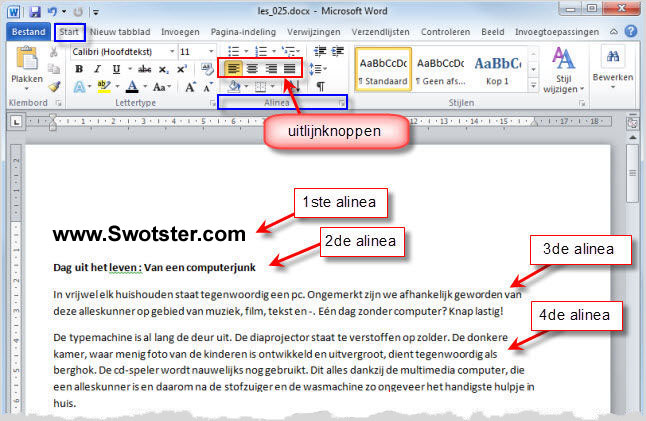Open the Klembord pane launcher
The height and width of the screenshot is (421, 646).
tap(59, 103)
